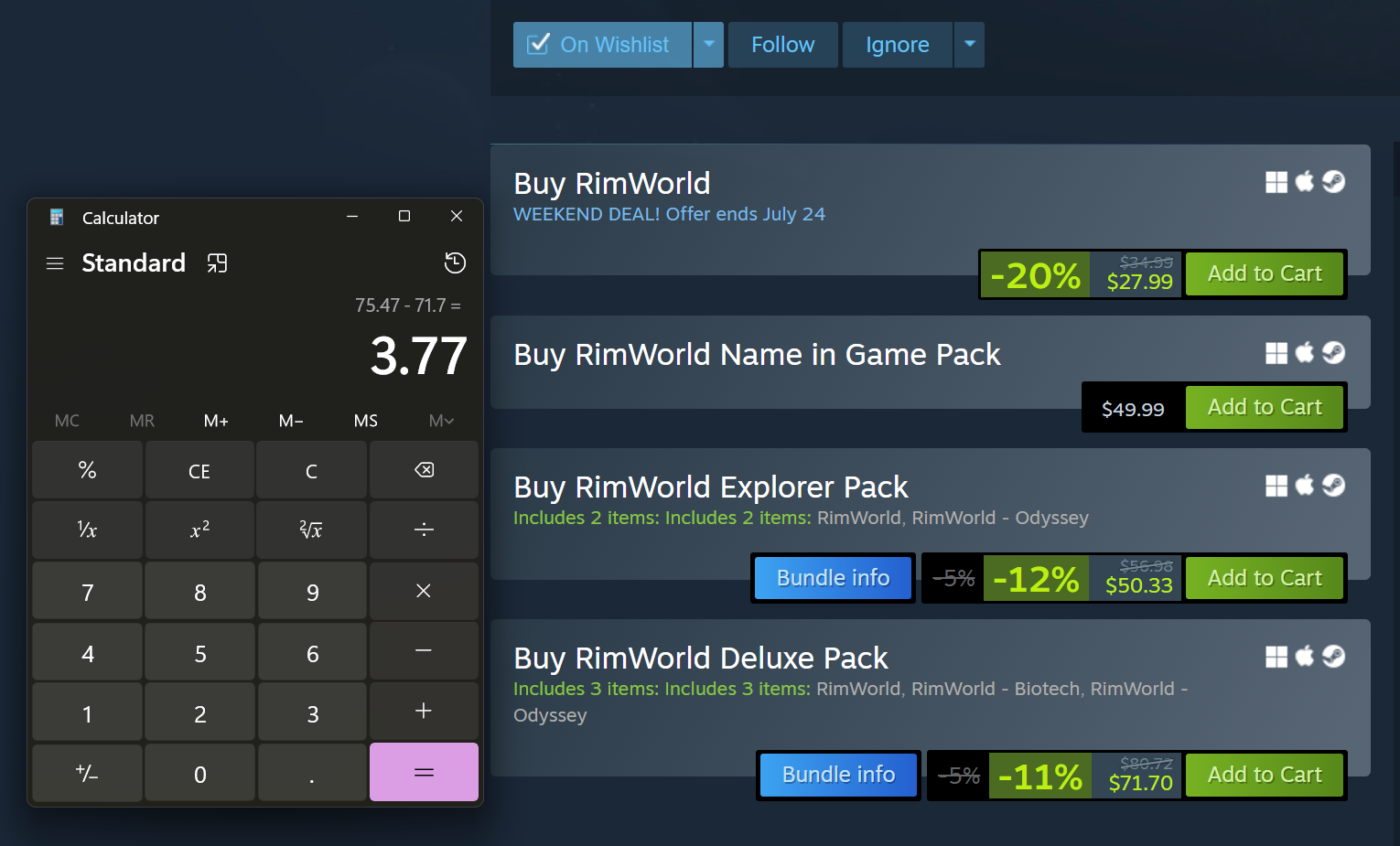Click the decimal point key

(x=311, y=773)
